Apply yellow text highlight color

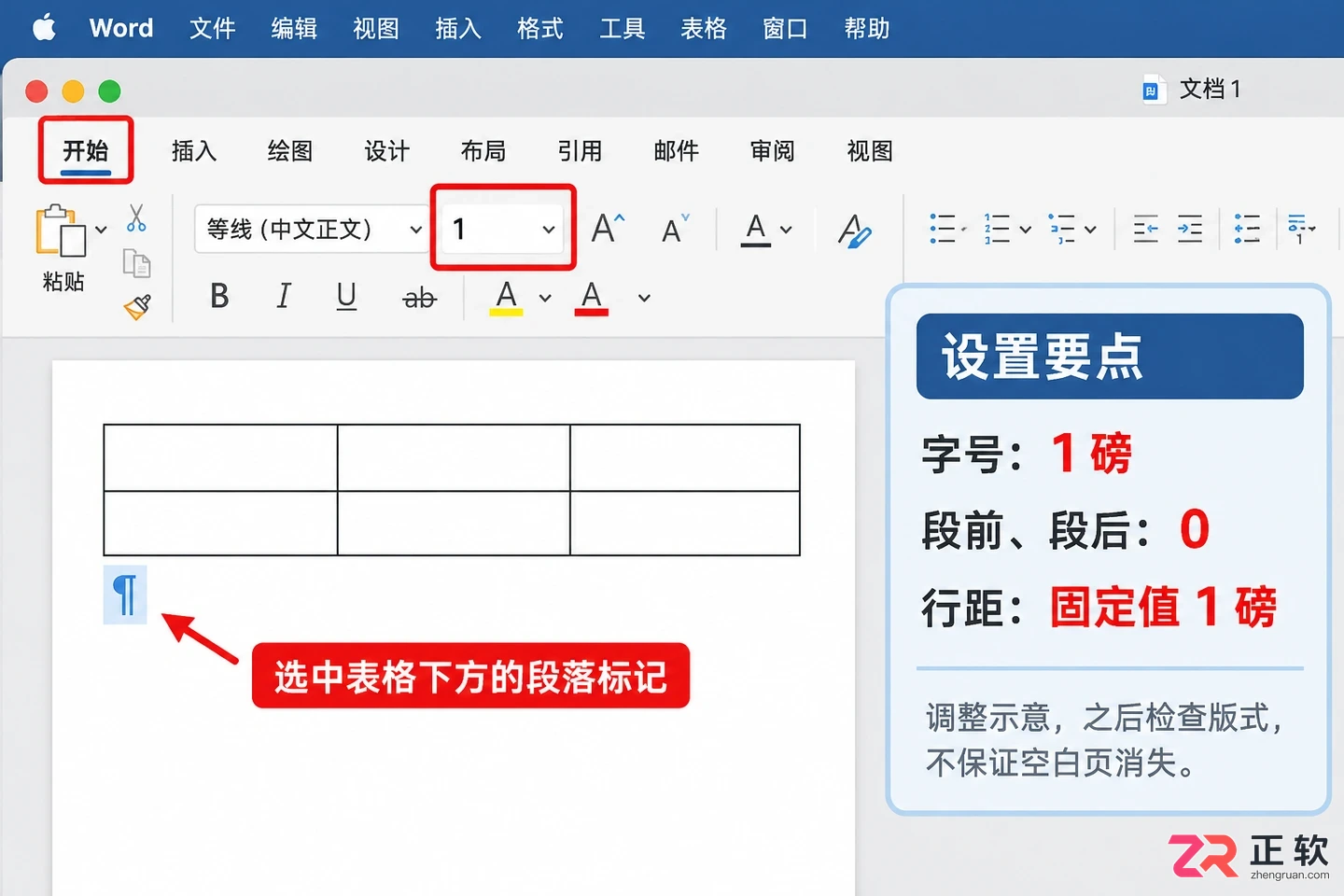506,299
